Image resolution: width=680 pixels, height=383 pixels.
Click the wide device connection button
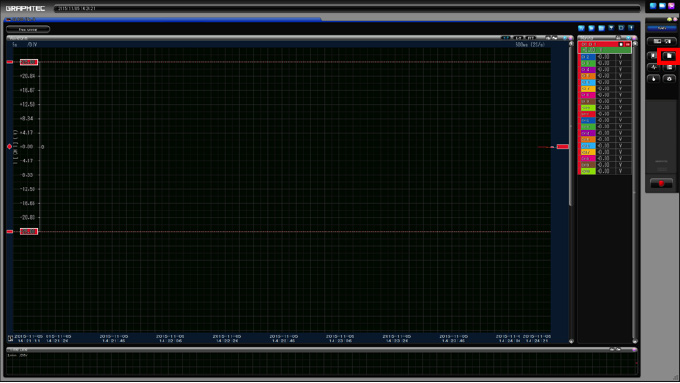[x=661, y=41]
